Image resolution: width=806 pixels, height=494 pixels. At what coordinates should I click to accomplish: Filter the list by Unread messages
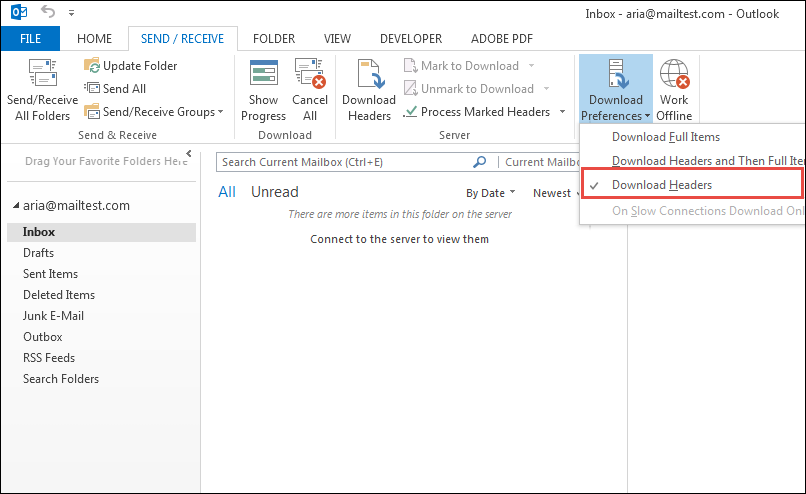pos(274,192)
